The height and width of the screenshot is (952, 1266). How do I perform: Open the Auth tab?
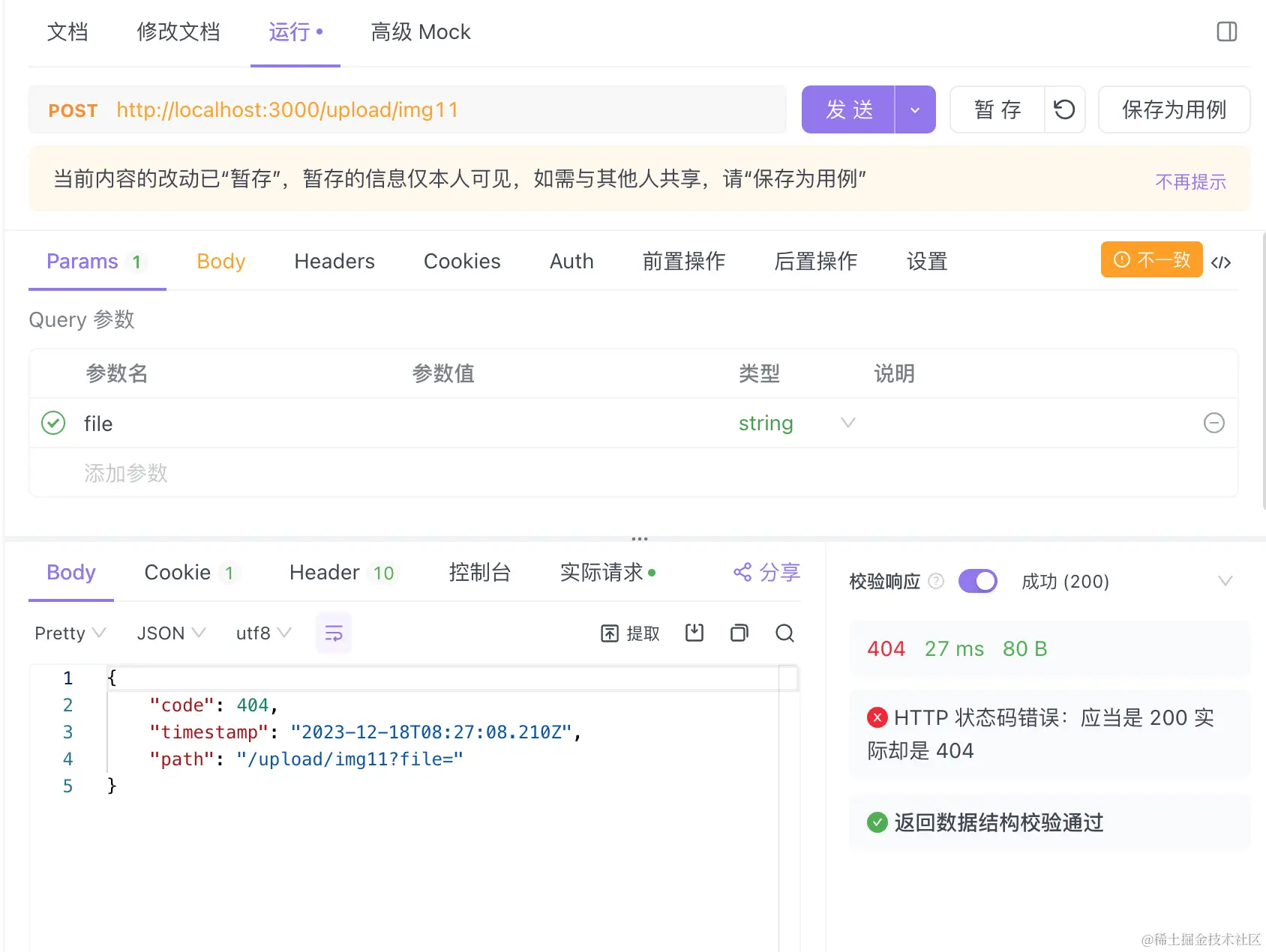[571, 262]
